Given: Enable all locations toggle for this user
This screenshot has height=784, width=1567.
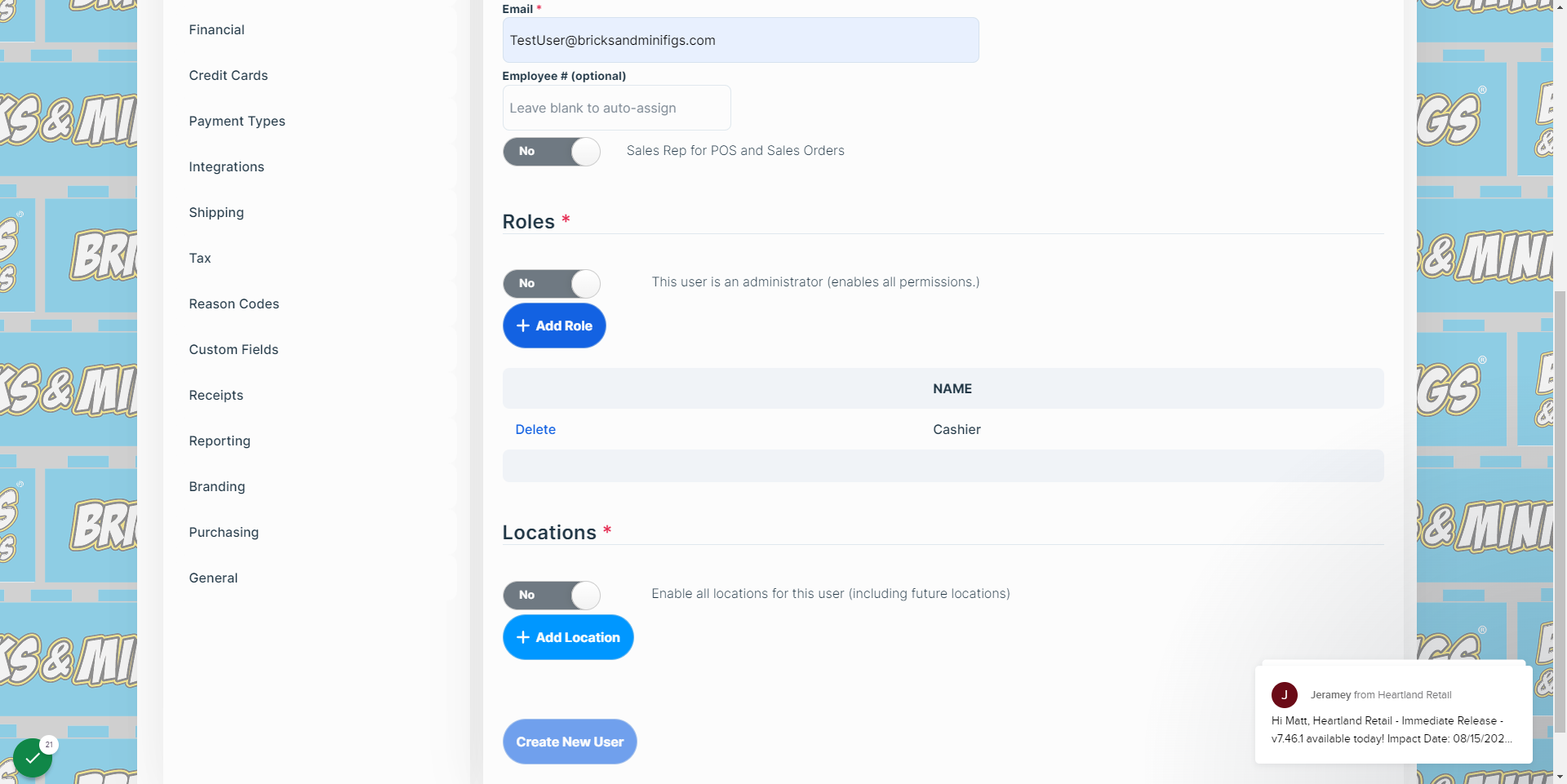Looking at the screenshot, I should pos(552,595).
